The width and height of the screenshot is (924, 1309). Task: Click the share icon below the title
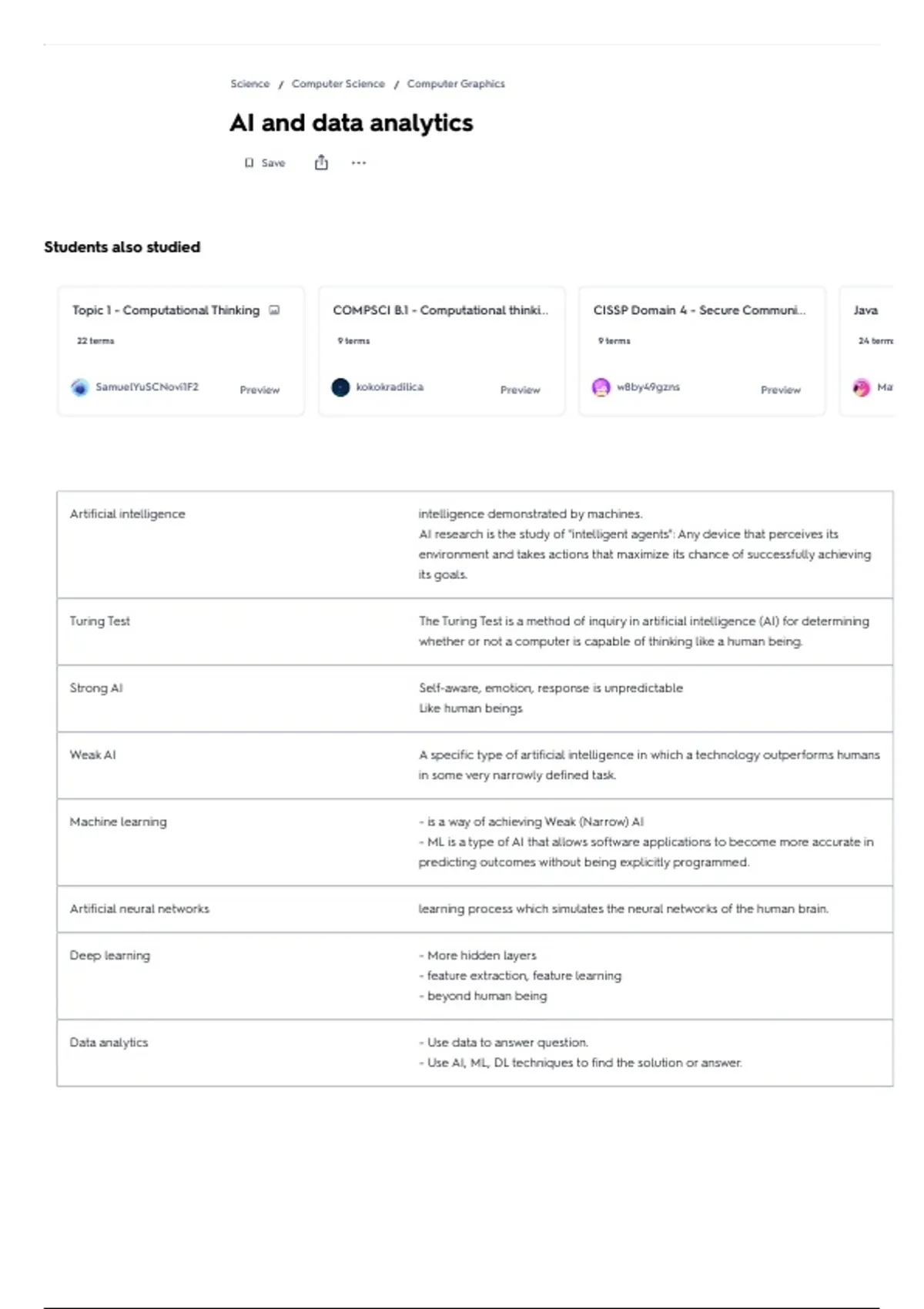[321, 162]
